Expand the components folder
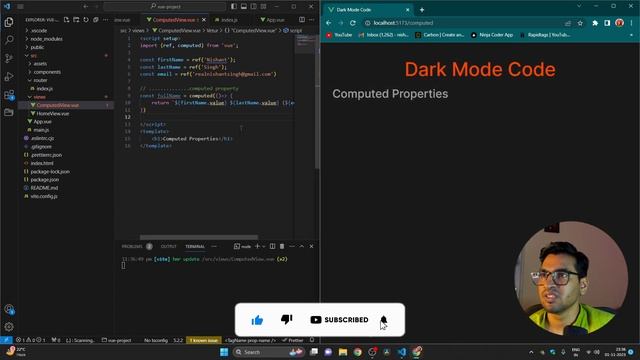The width and height of the screenshot is (640, 360). 47,72
